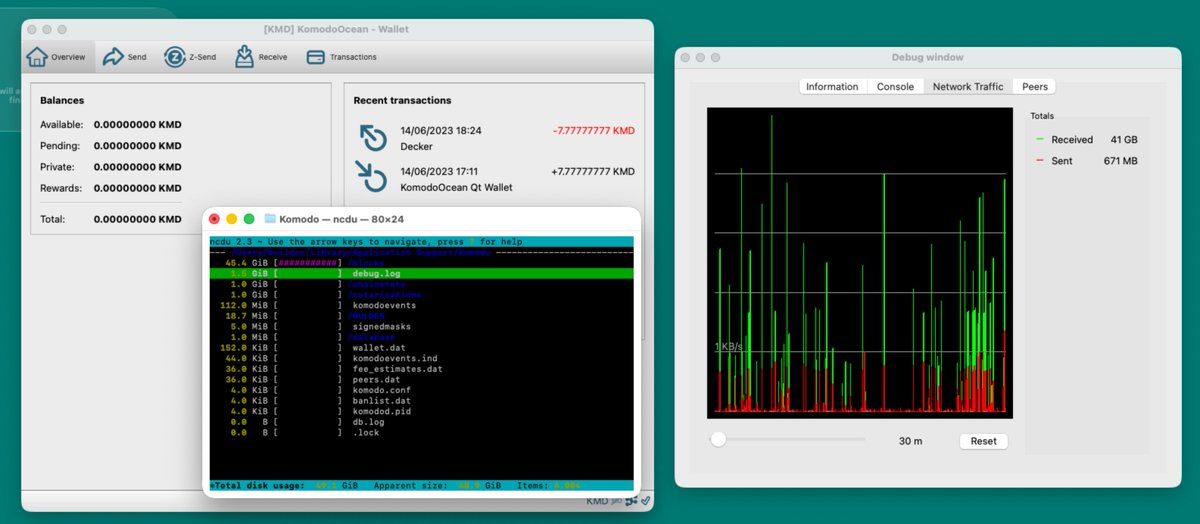Open the Send page in wallet toolbar

click(x=125, y=57)
